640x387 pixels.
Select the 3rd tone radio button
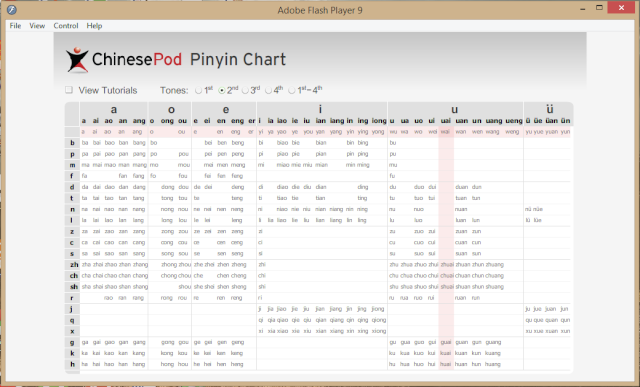point(245,91)
